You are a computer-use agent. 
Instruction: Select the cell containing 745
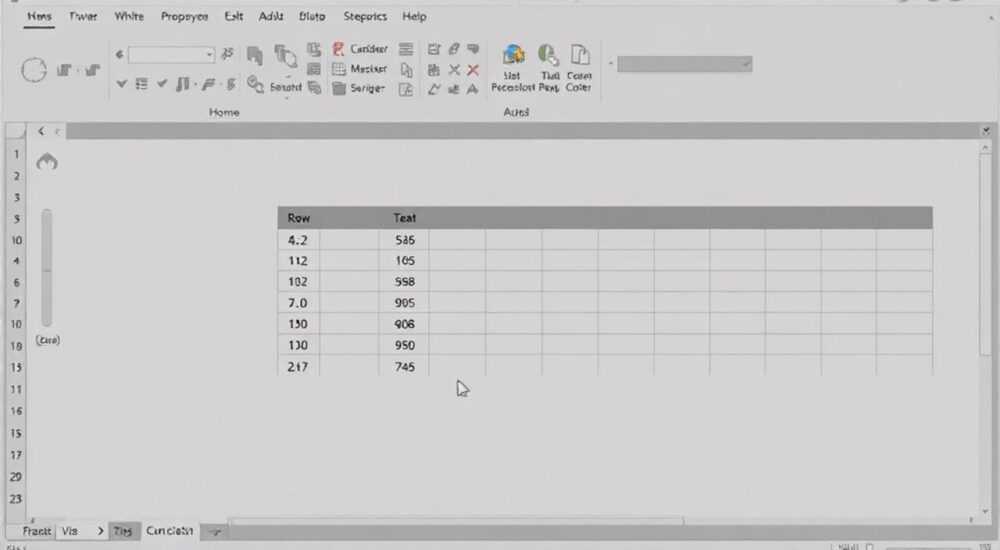404,367
